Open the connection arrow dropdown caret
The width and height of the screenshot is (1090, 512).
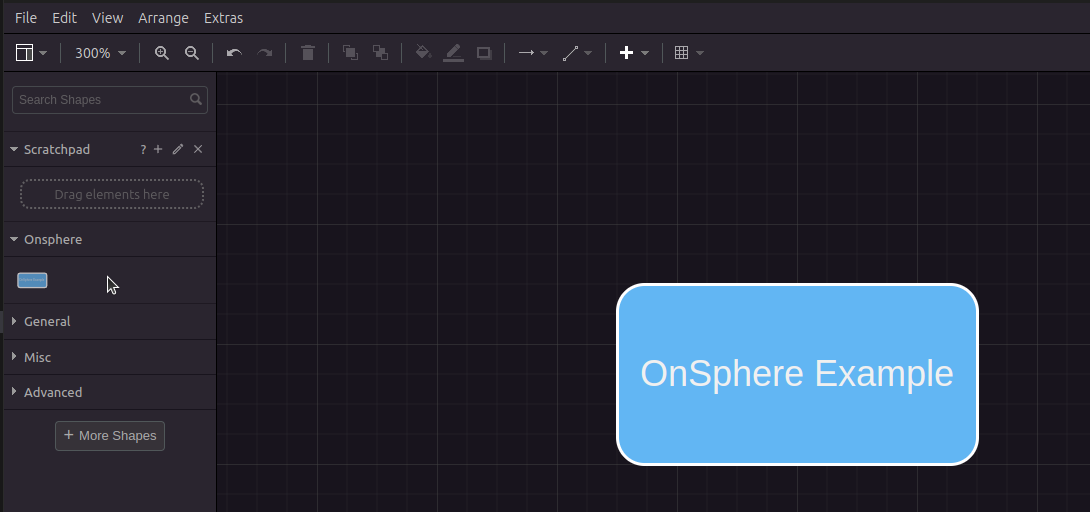(x=544, y=53)
